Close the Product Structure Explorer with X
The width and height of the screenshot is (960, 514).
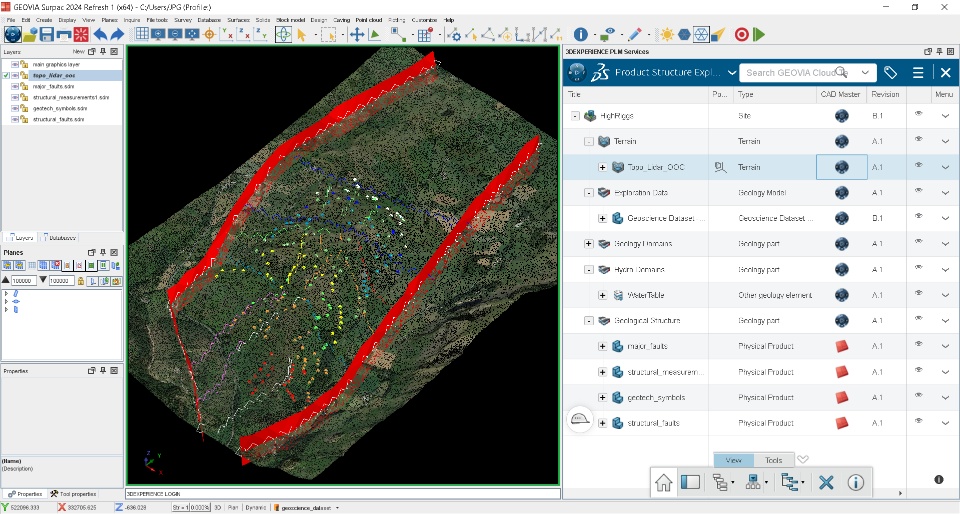[945, 72]
